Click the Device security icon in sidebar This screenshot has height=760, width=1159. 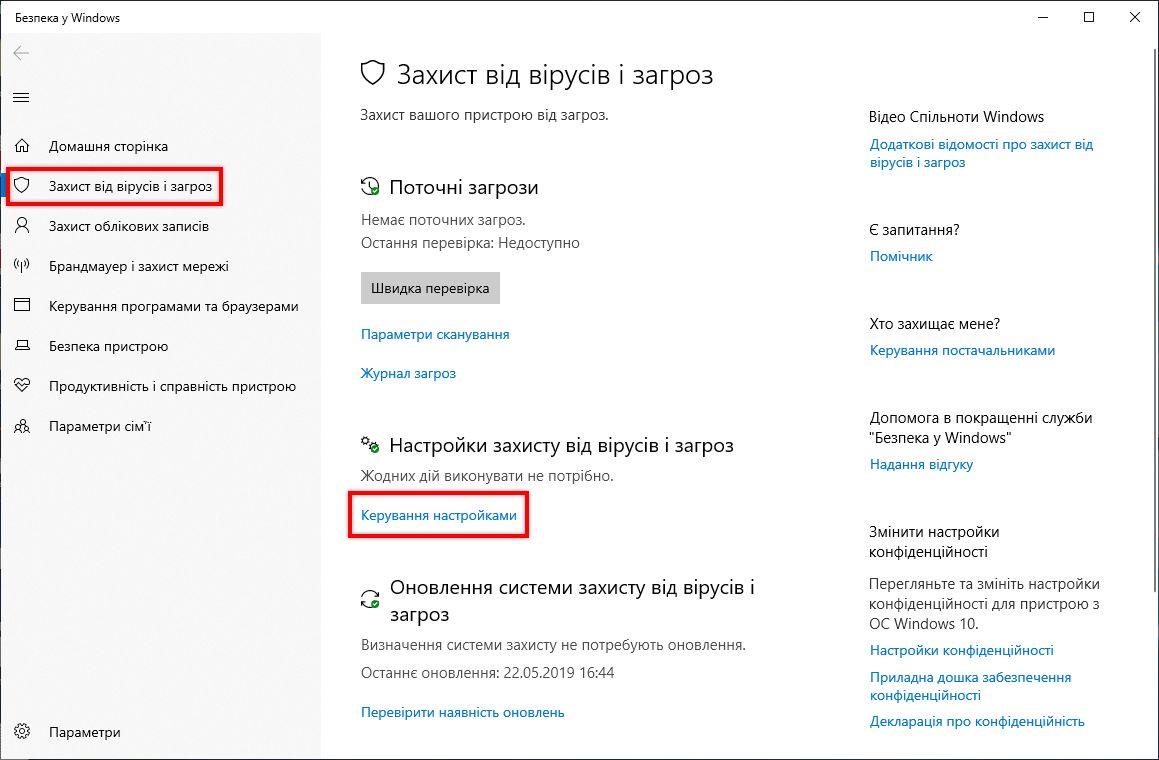click(24, 346)
